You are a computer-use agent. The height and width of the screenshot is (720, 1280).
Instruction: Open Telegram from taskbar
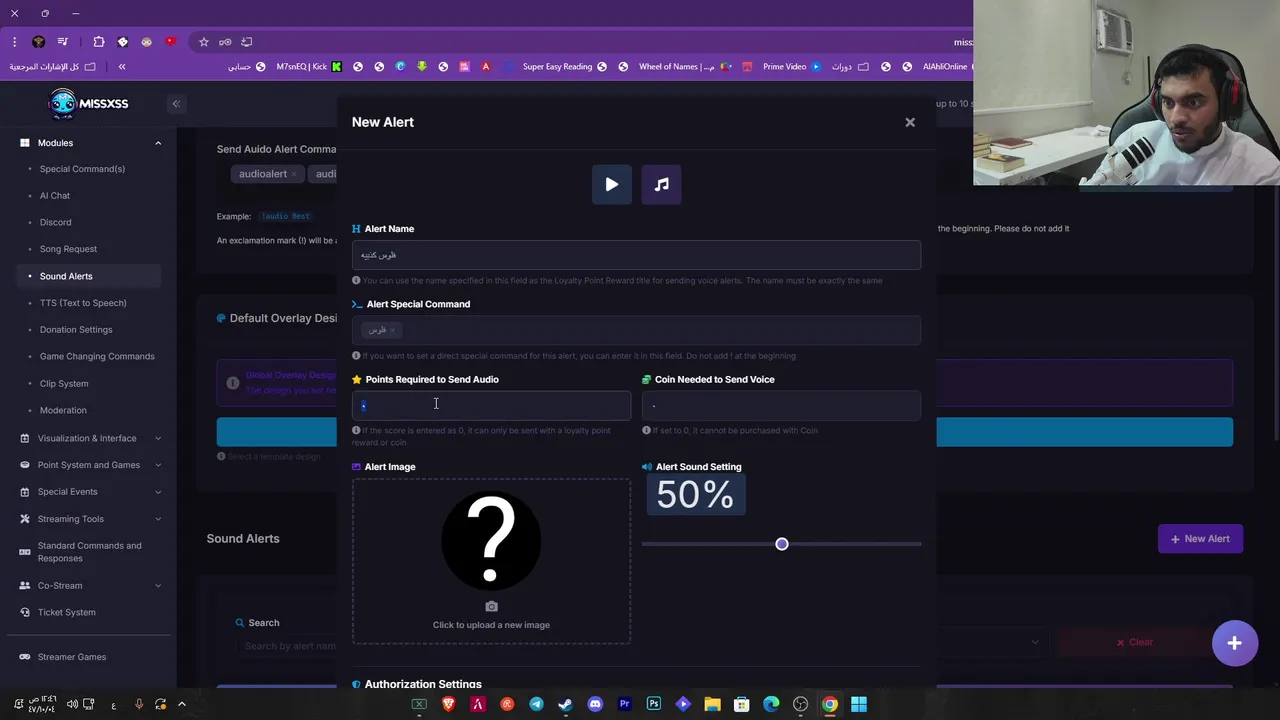(536, 704)
